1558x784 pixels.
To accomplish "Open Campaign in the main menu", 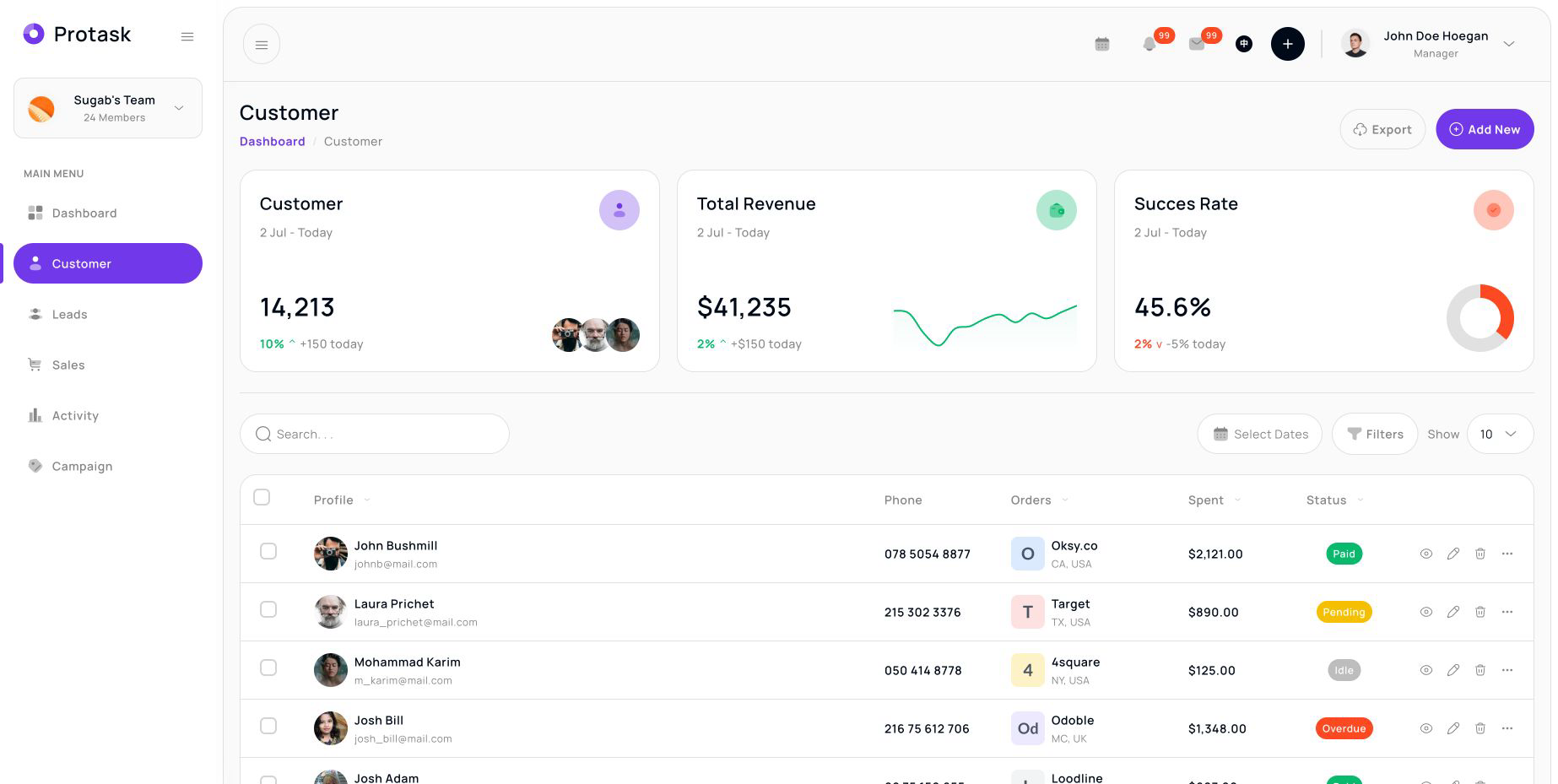I will [108, 466].
